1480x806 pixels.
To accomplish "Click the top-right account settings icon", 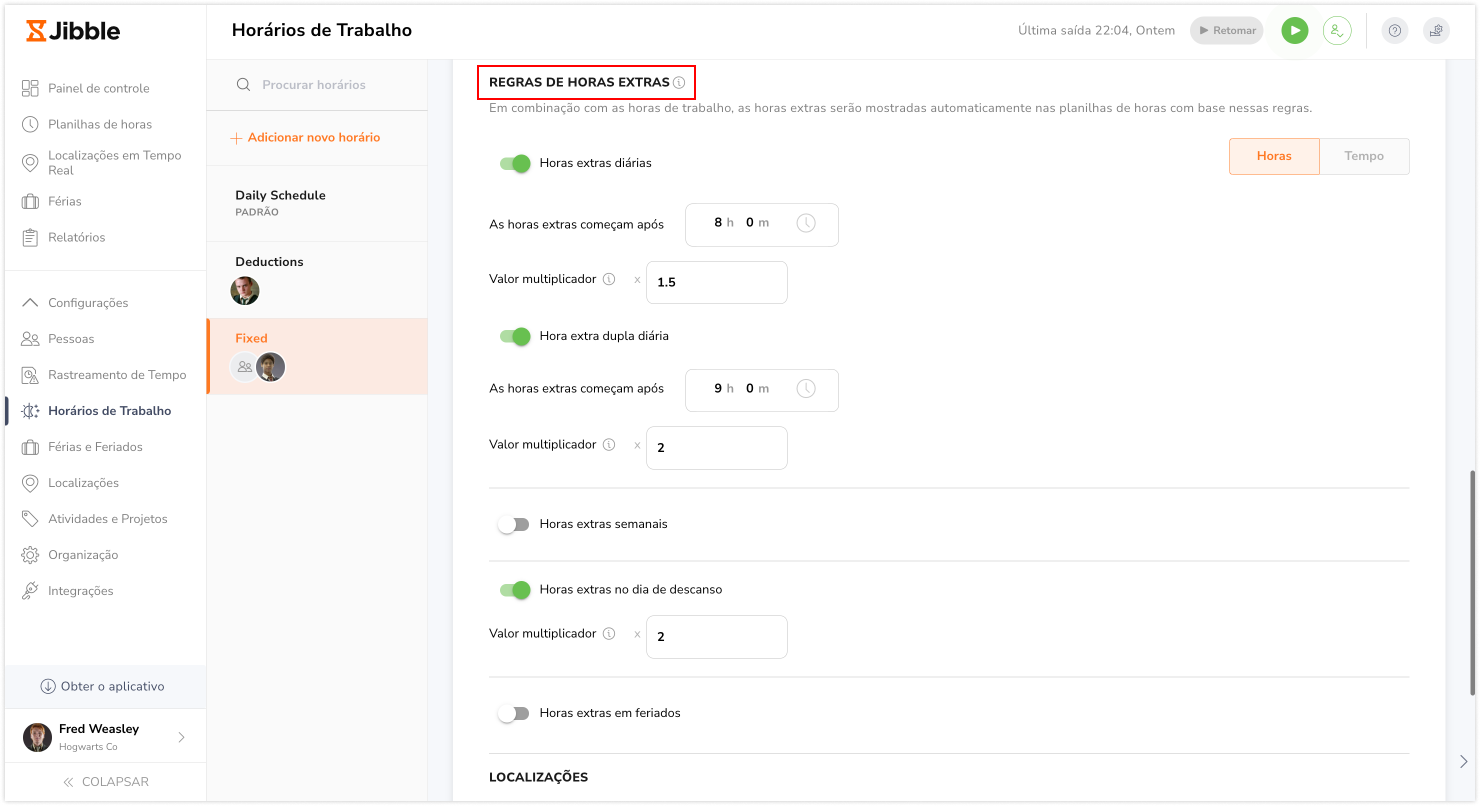I will pyautogui.click(x=1436, y=30).
